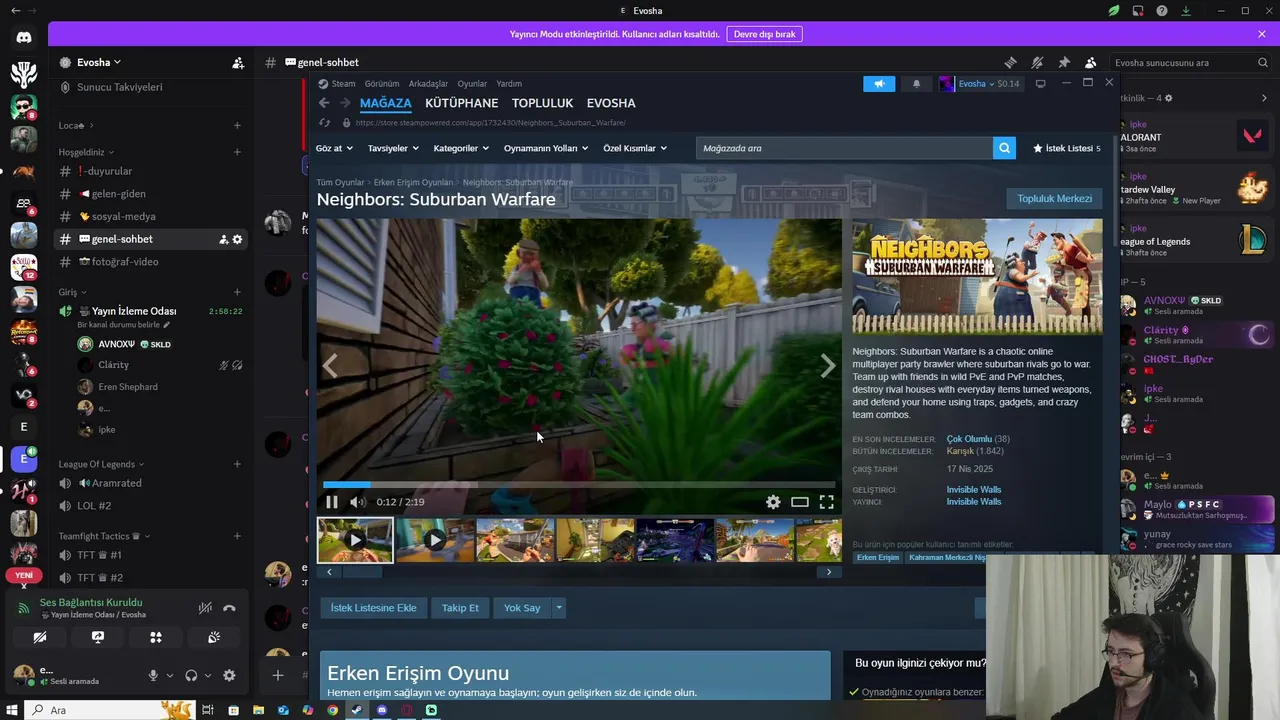The width and height of the screenshot is (1280, 720).
Task: Open Windows Start menu
Action: click(x=12, y=710)
